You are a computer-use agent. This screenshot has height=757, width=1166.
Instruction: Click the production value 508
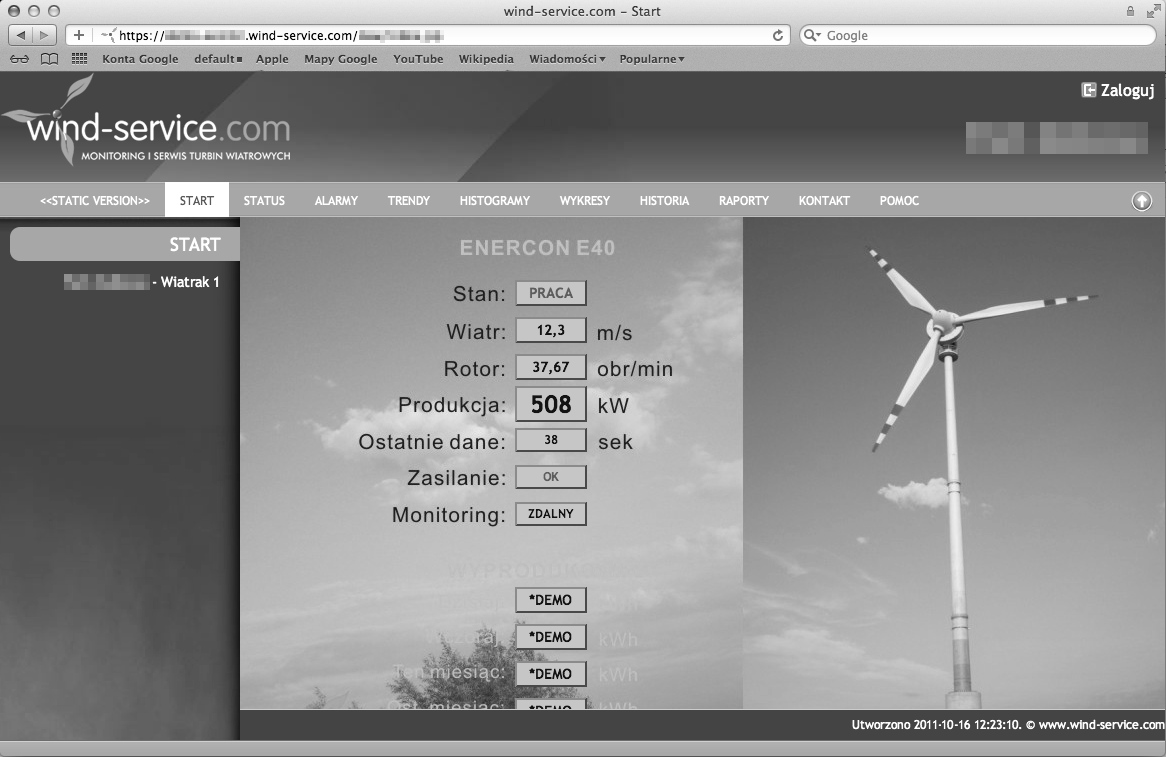pyautogui.click(x=551, y=404)
